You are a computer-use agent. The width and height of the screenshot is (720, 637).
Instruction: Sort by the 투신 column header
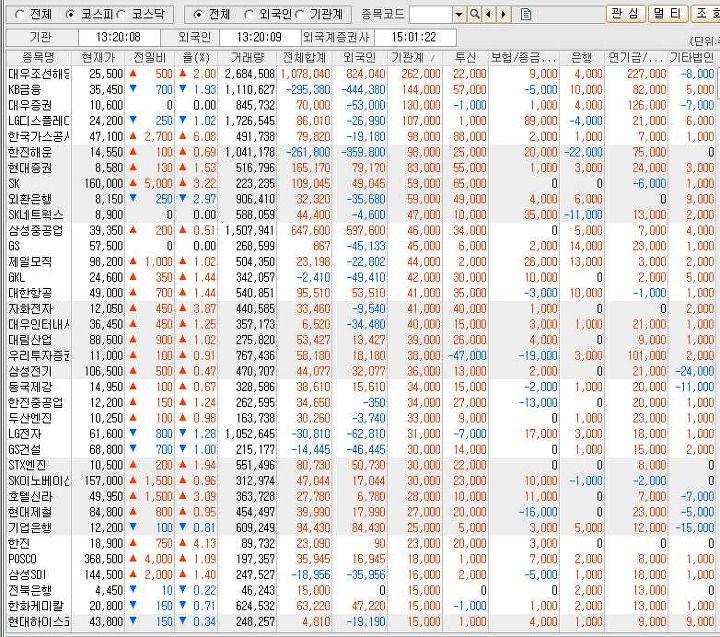(466, 57)
